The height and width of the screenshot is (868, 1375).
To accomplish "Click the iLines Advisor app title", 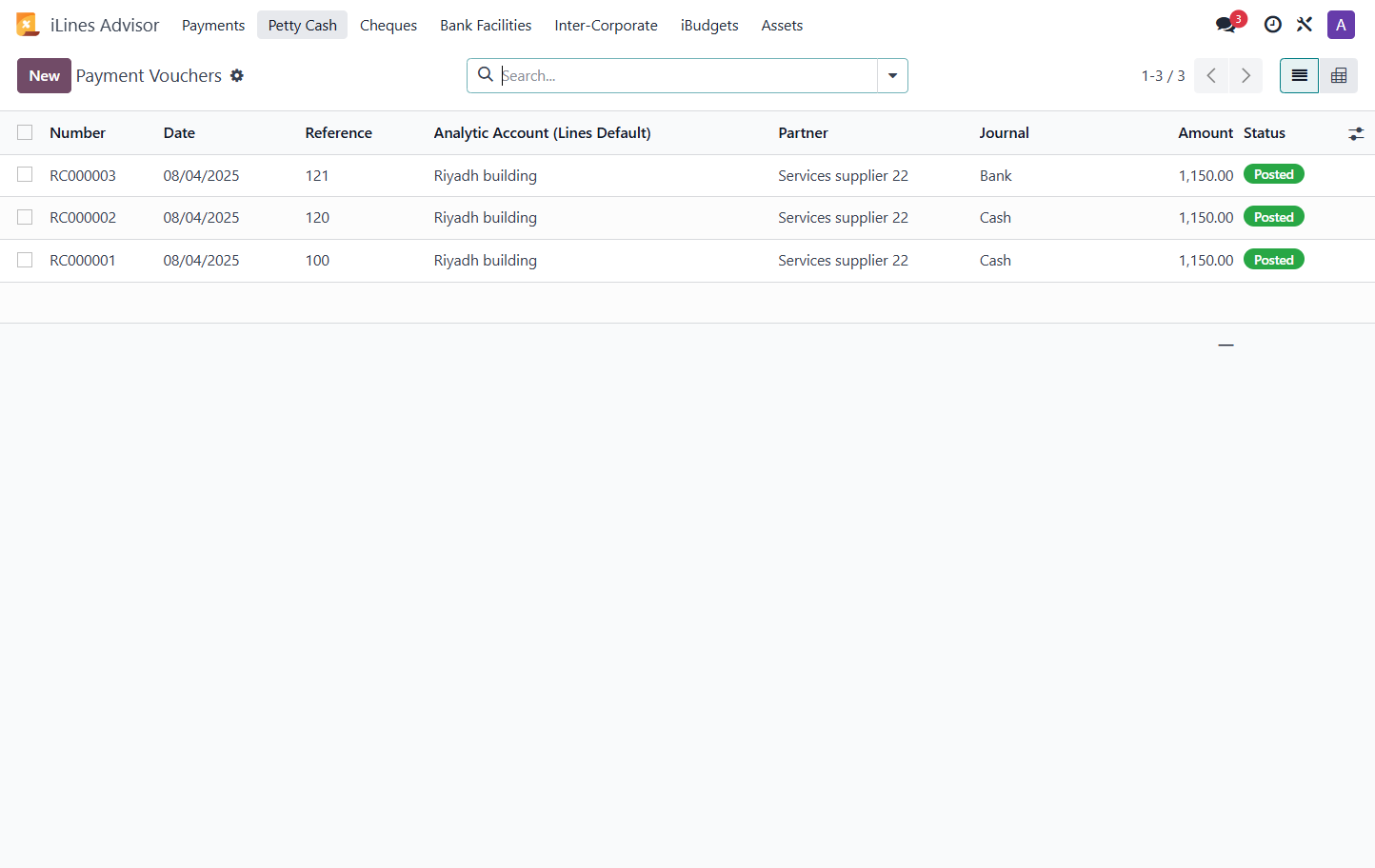I will pyautogui.click(x=105, y=25).
